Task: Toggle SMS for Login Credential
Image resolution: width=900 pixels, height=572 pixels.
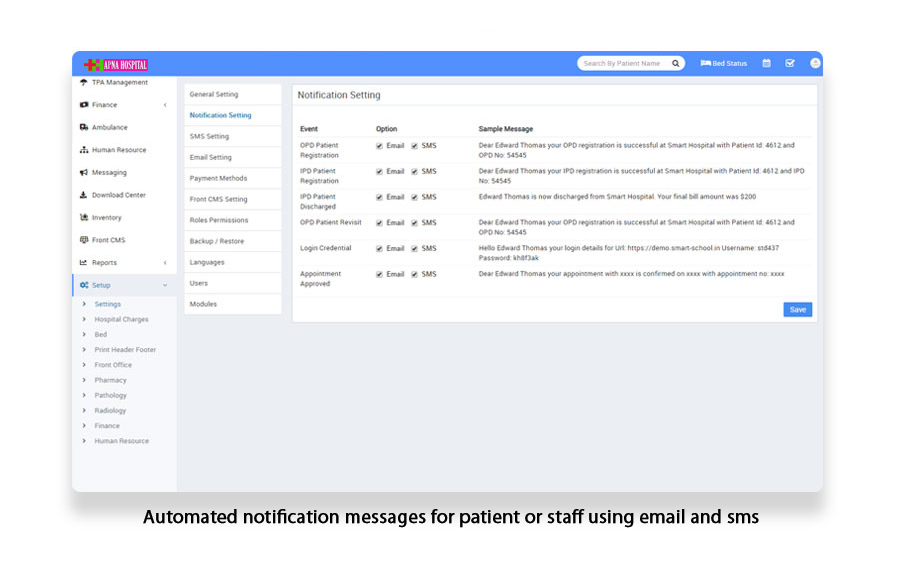Action: pyautogui.click(x=414, y=249)
